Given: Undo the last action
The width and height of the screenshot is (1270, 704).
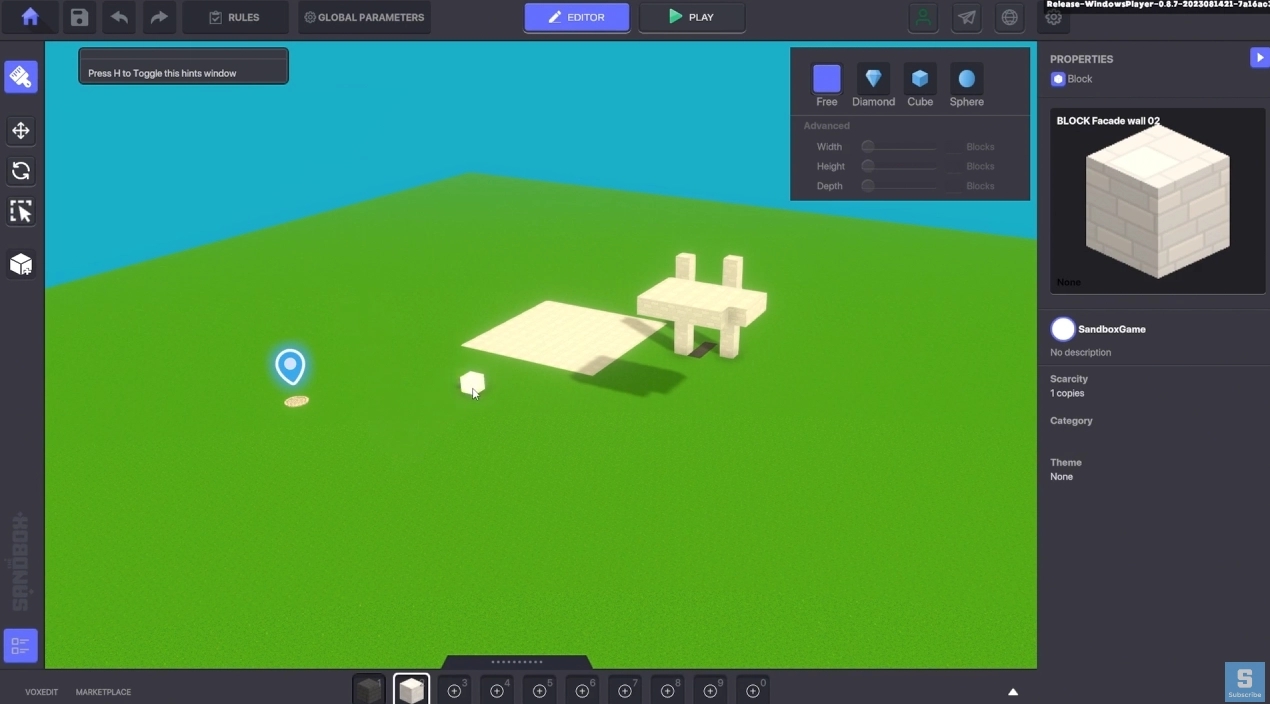Looking at the screenshot, I should click(119, 17).
